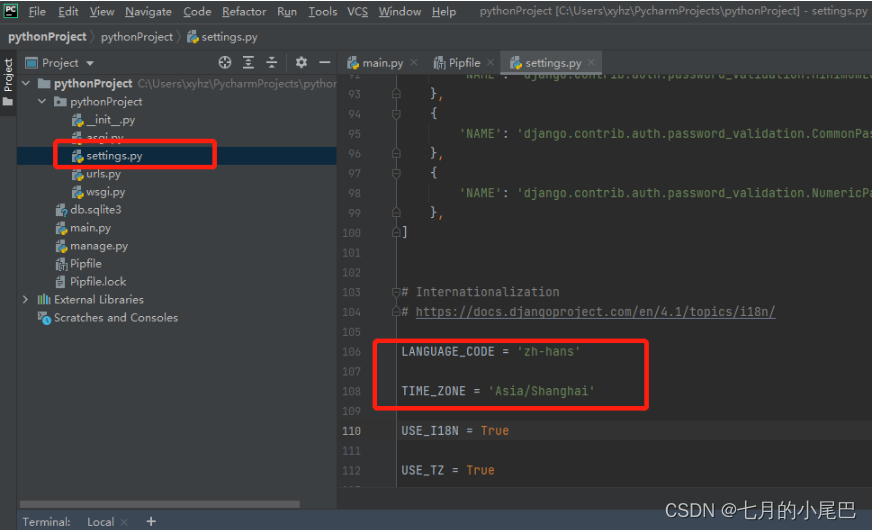Toggle code fold marker on line 97
872x530 pixels.
click(x=396, y=174)
